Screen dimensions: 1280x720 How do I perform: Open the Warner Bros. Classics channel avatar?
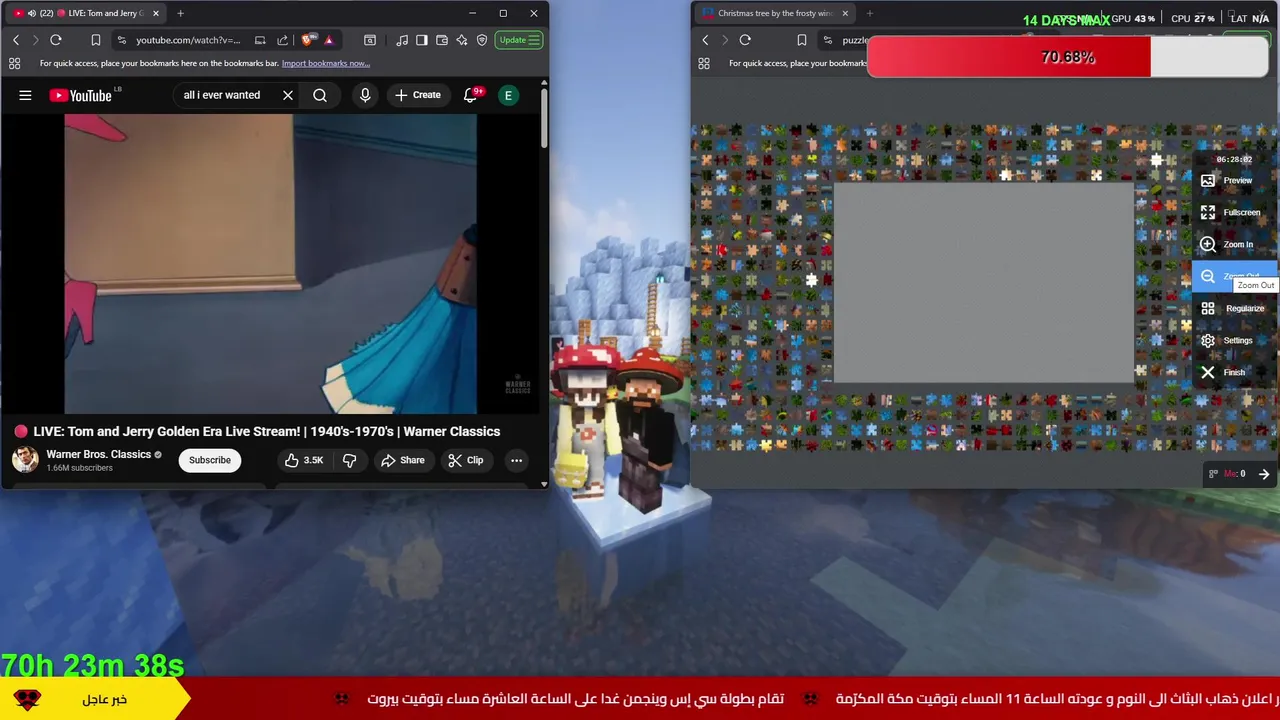click(25, 460)
